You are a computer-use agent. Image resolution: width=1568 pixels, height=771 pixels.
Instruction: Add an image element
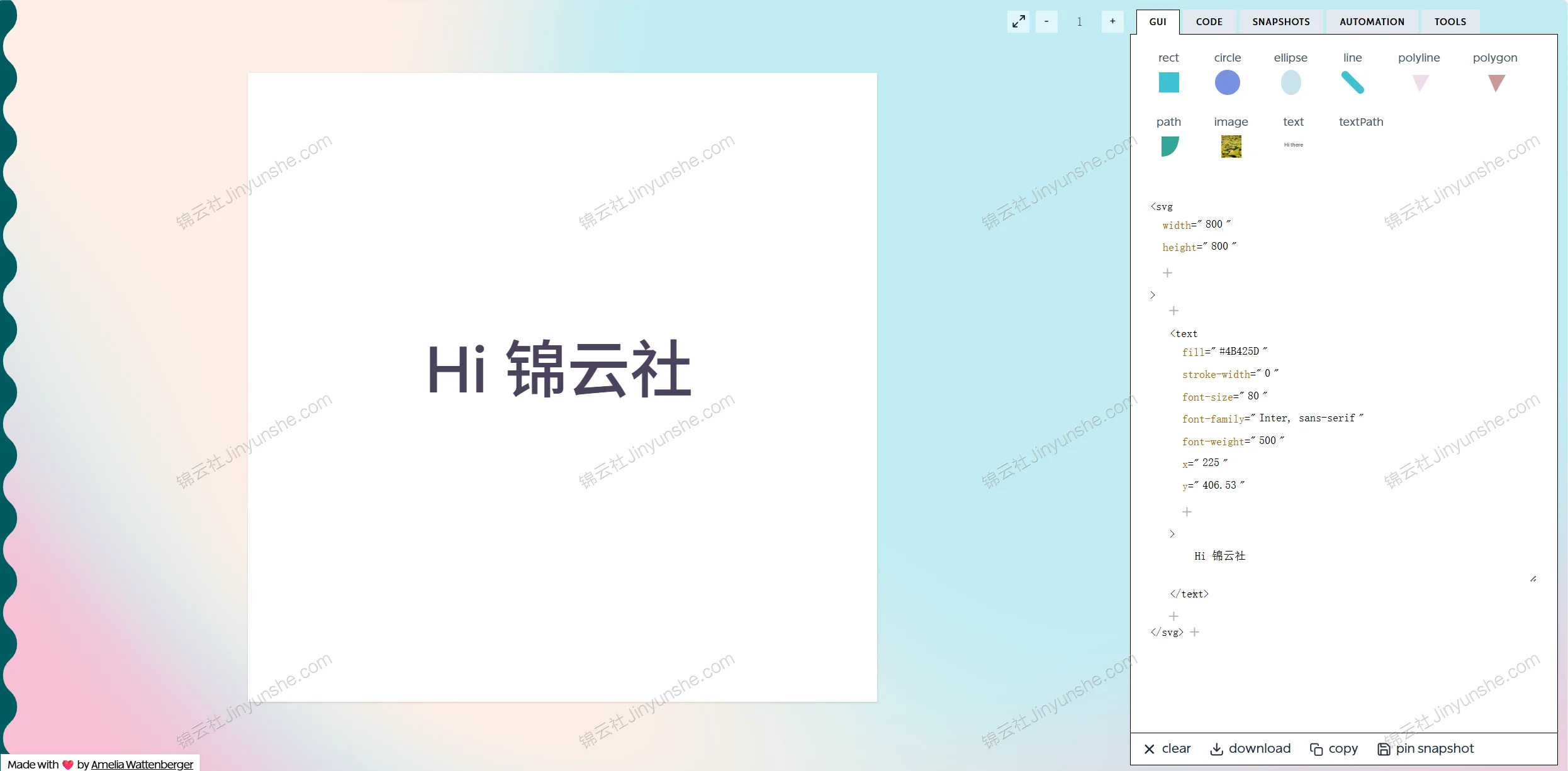(x=1231, y=136)
